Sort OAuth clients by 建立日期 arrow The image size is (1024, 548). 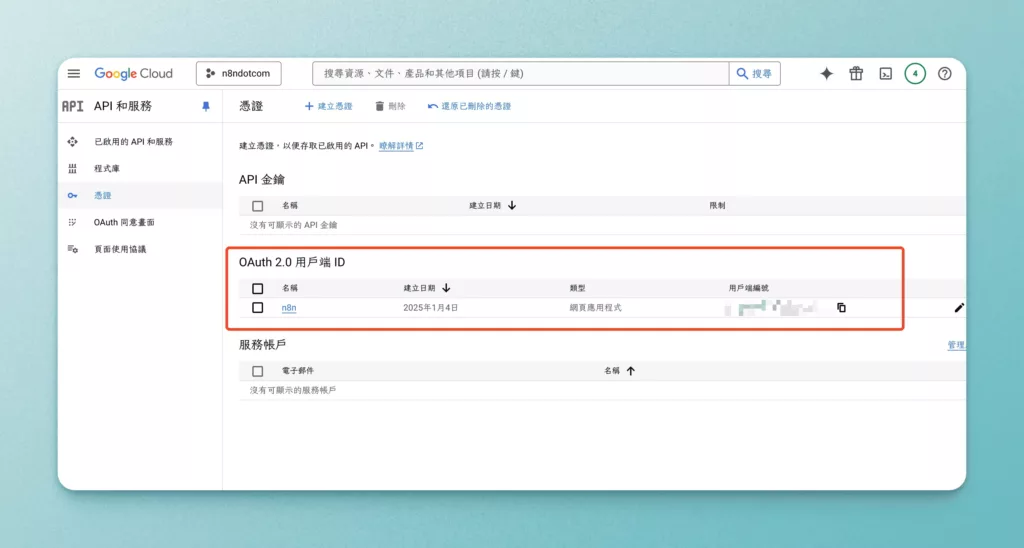point(446,288)
